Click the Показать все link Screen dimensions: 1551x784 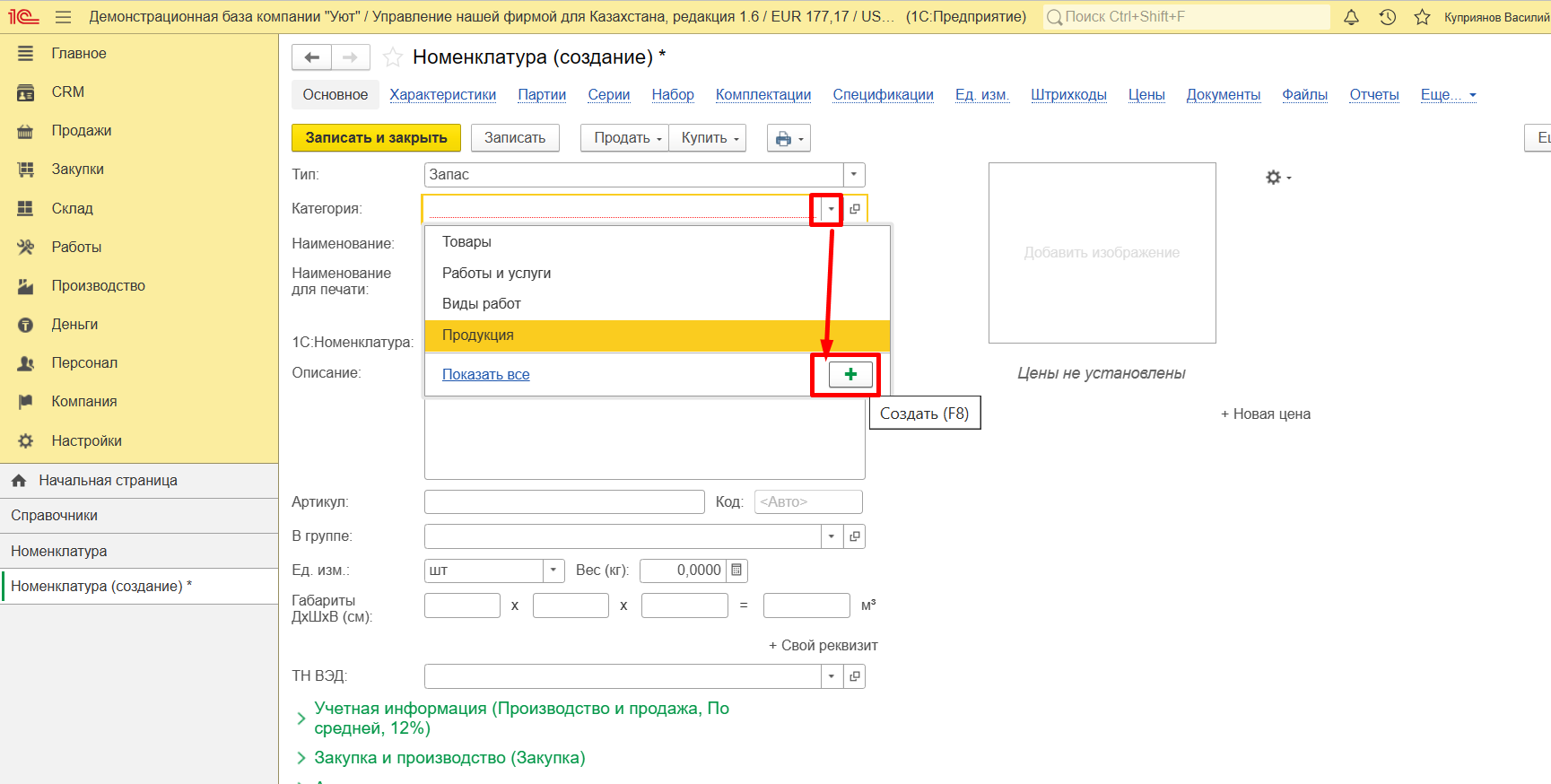pyautogui.click(x=485, y=375)
